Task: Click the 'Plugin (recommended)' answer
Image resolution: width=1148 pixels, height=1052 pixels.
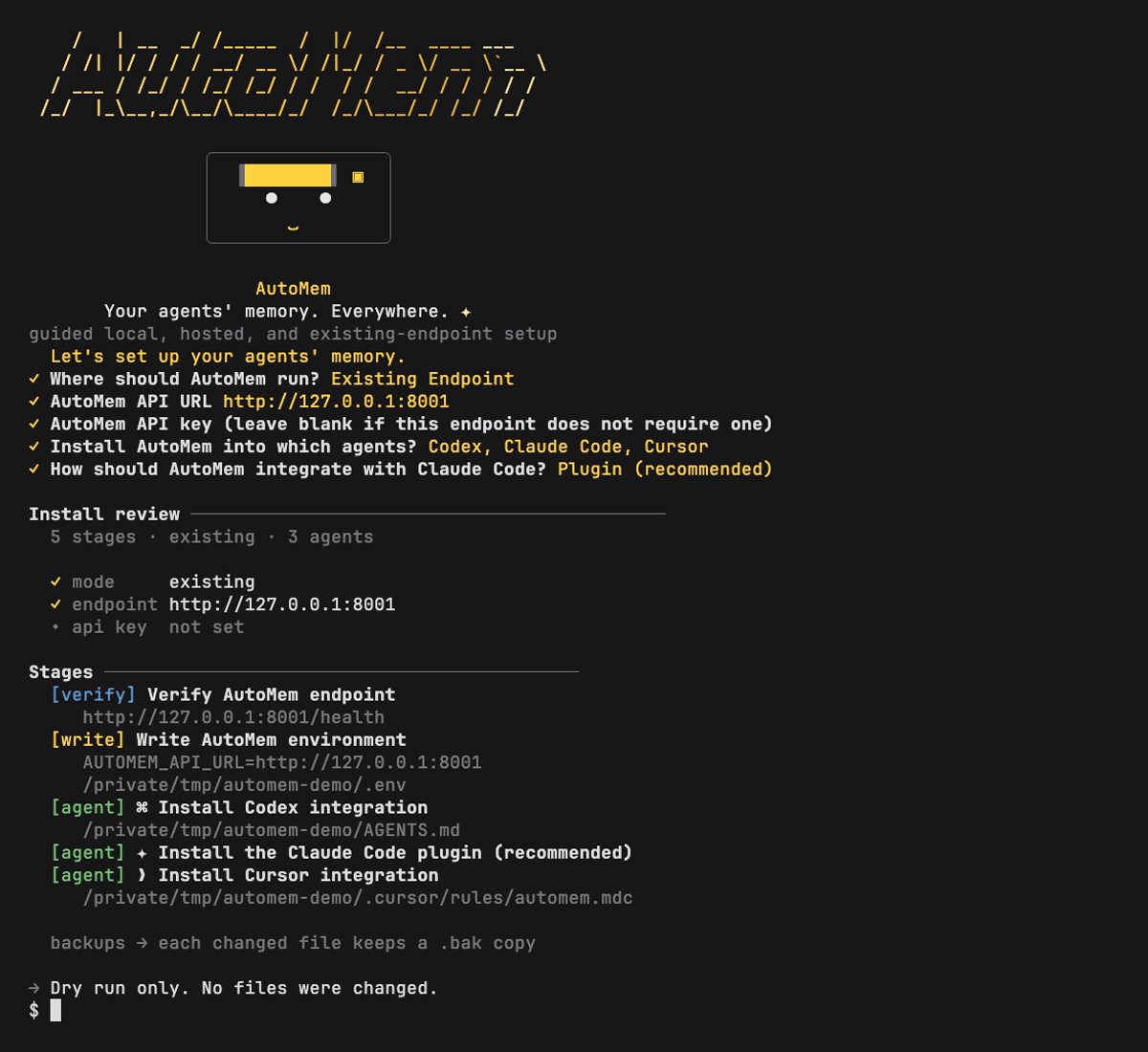Action: point(665,470)
